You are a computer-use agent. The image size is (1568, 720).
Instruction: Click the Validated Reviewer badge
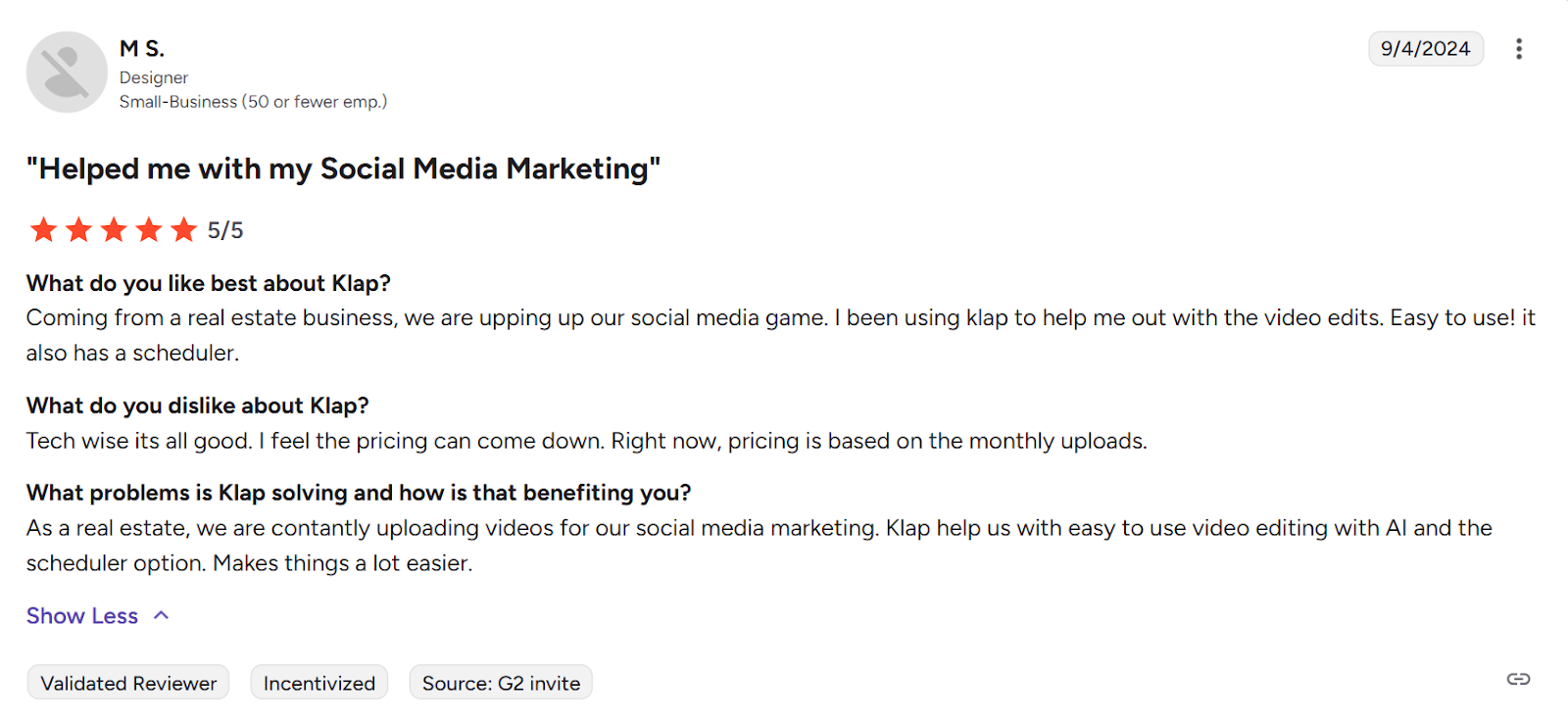[128, 683]
